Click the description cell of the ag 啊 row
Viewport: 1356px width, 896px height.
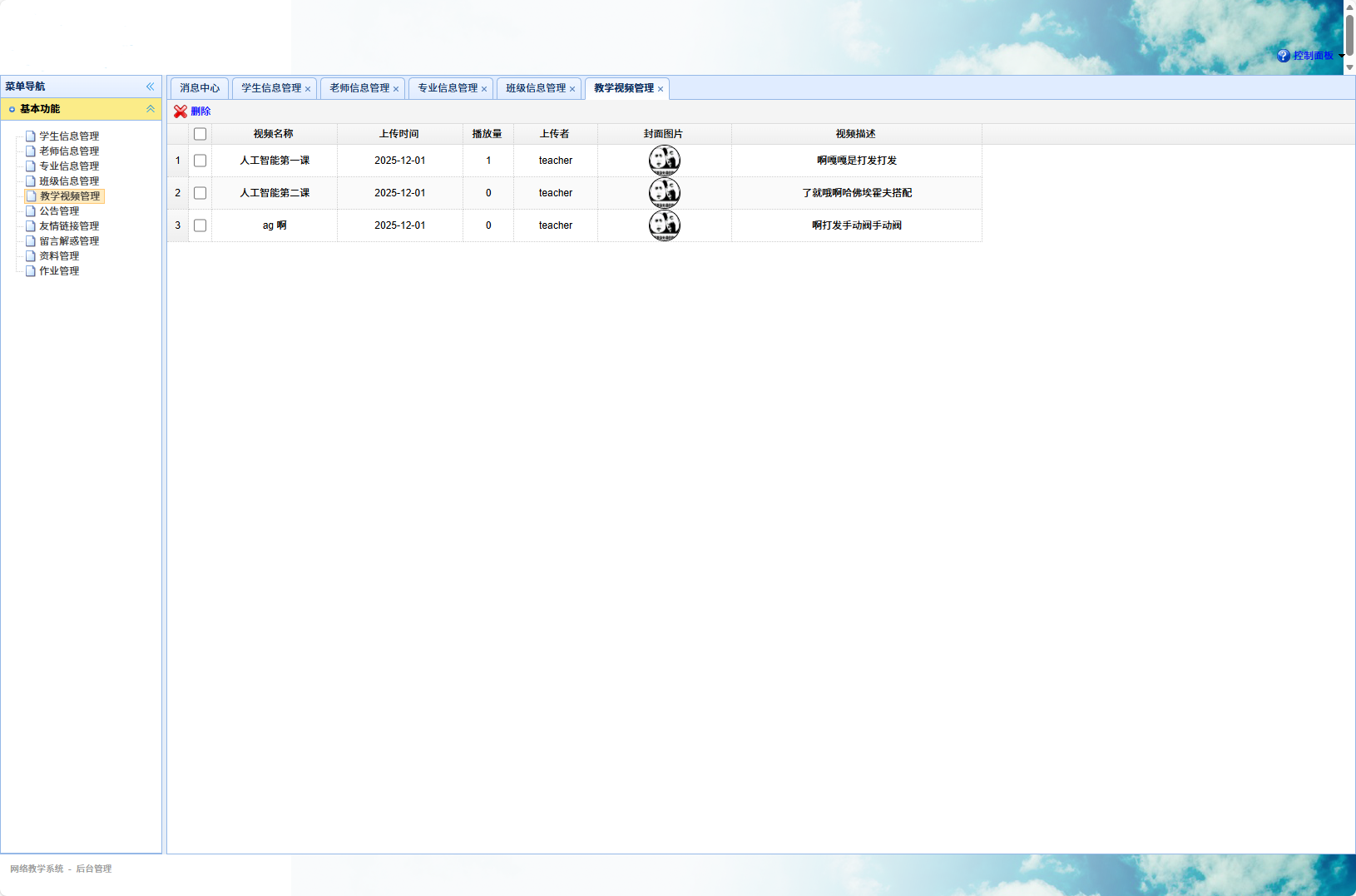coord(857,225)
